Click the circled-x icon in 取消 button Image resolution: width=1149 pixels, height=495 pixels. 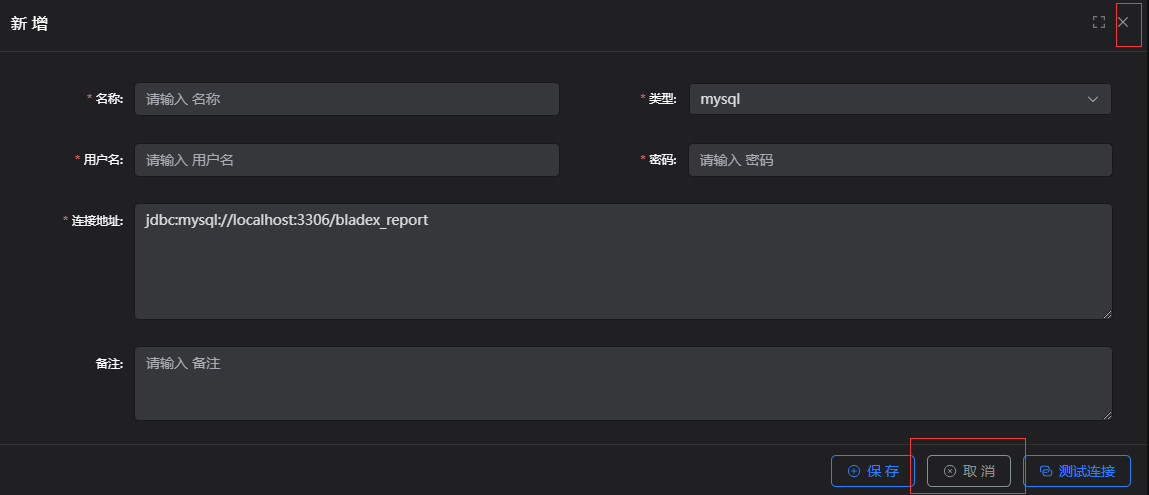point(949,471)
